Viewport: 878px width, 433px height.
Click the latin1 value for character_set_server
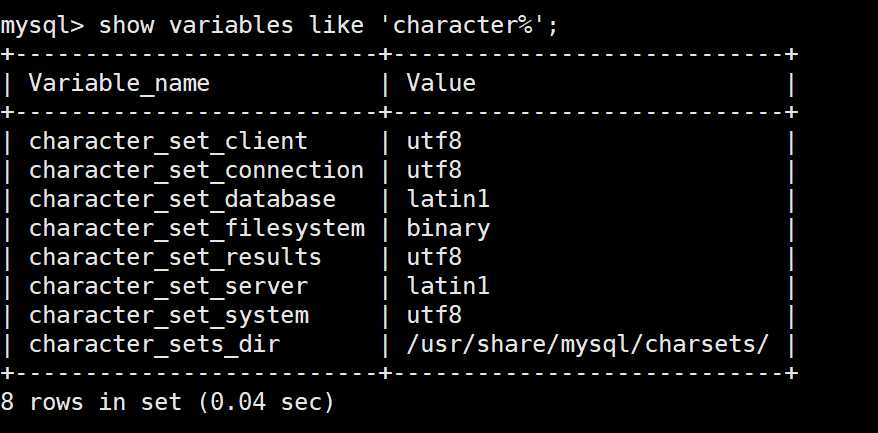click(x=448, y=287)
